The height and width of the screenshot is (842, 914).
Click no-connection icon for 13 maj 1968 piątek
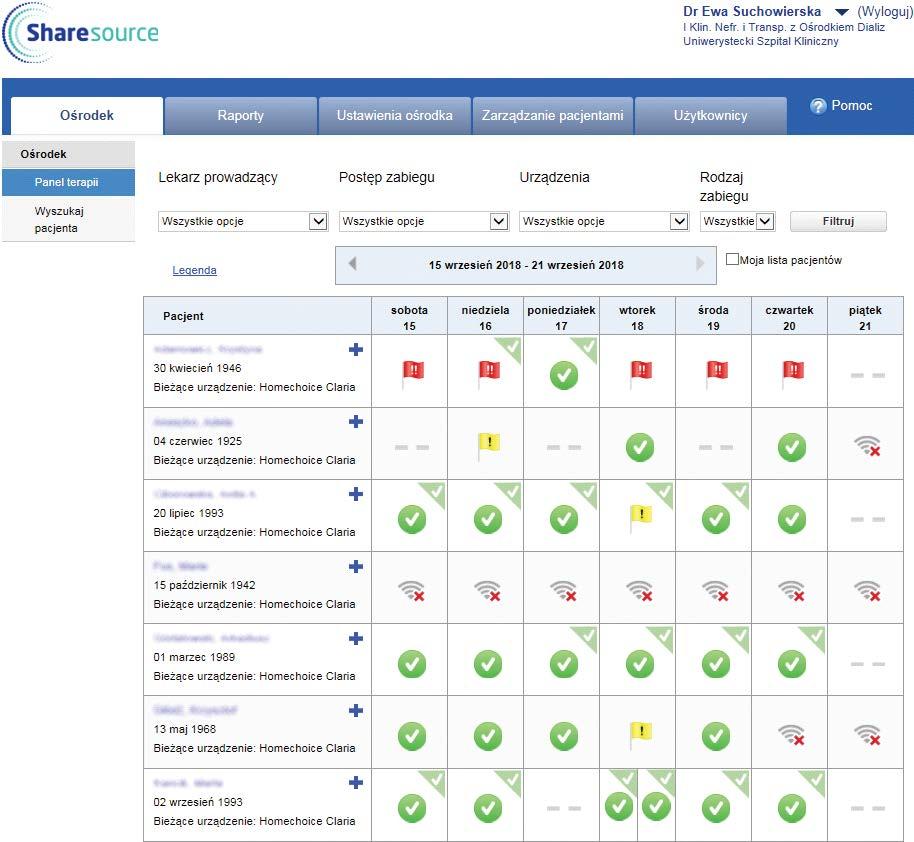[x=867, y=735]
